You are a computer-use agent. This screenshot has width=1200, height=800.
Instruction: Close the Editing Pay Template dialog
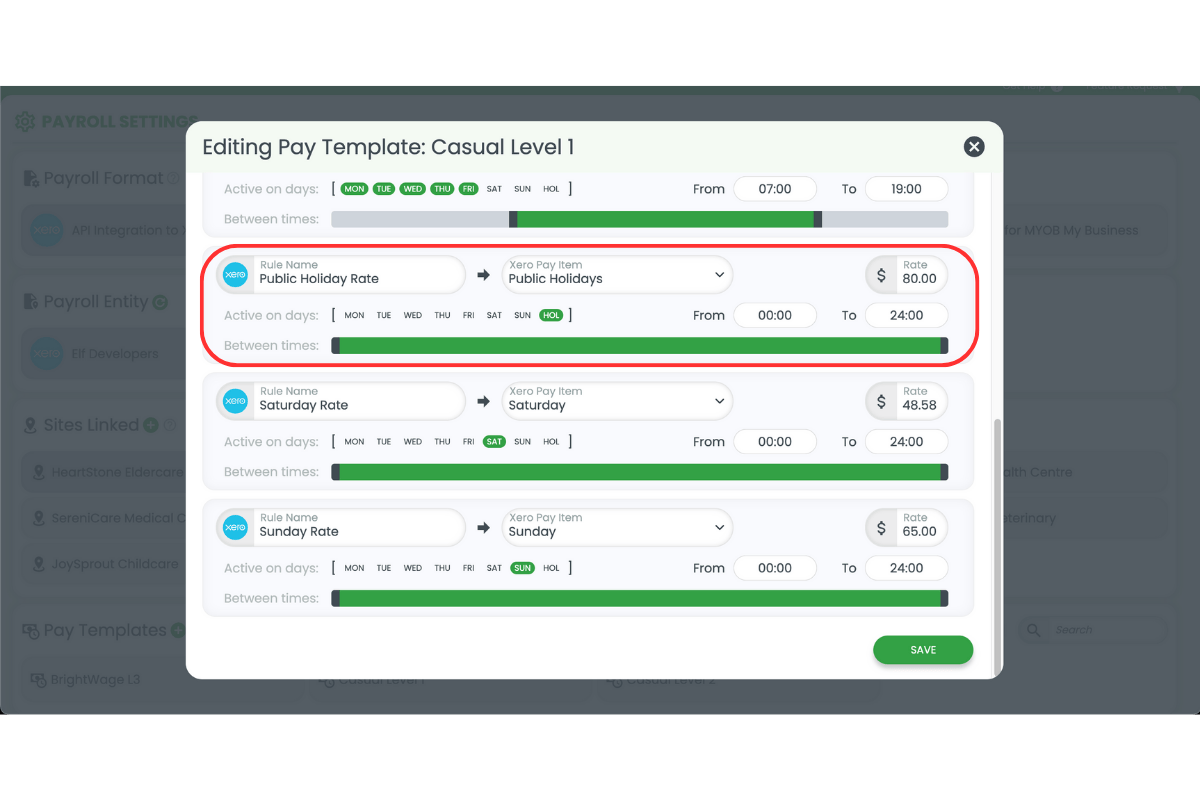coord(973,147)
